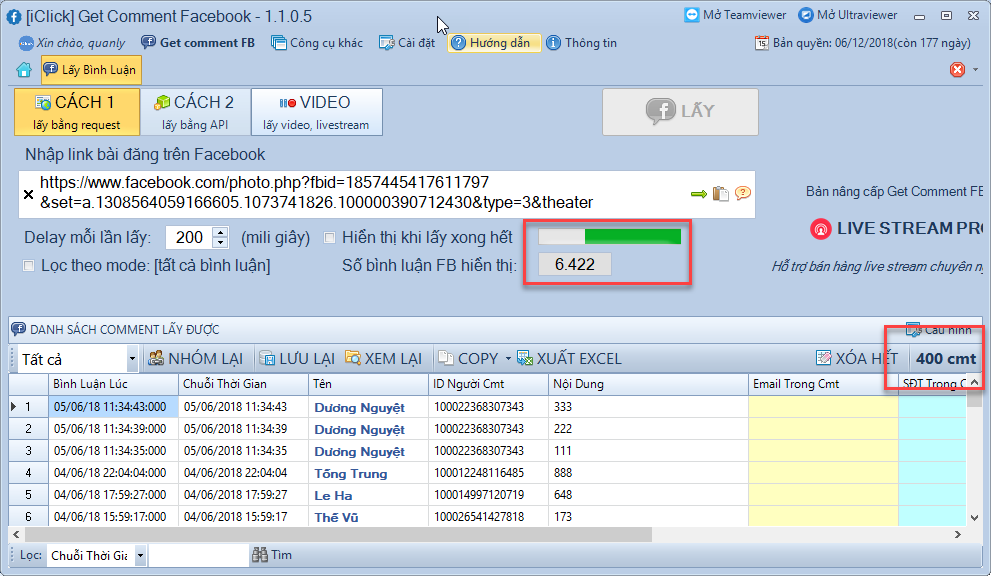Click the green progress bar

point(610,237)
